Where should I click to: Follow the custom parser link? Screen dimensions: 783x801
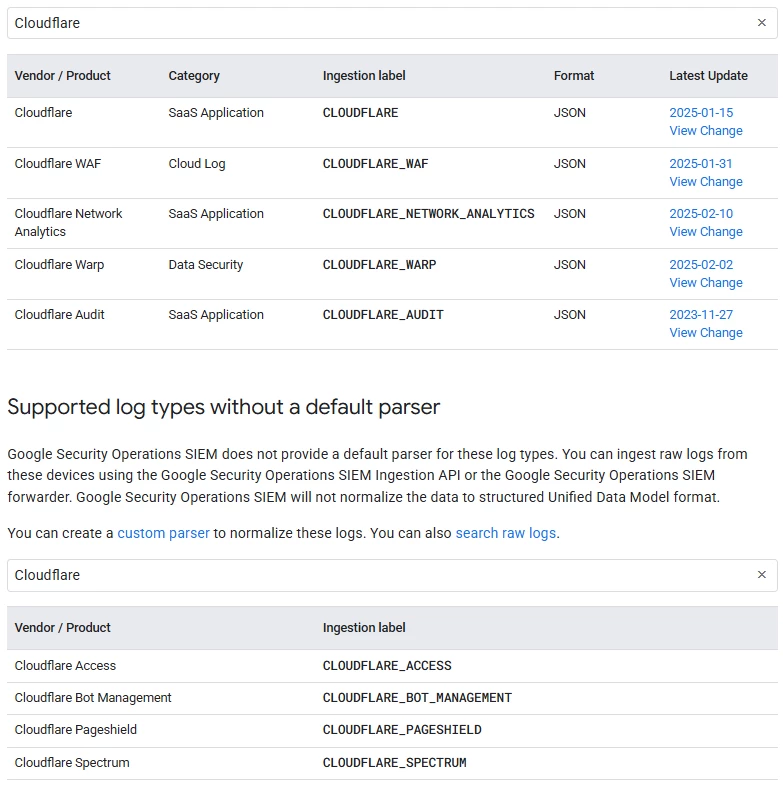[x=163, y=533]
